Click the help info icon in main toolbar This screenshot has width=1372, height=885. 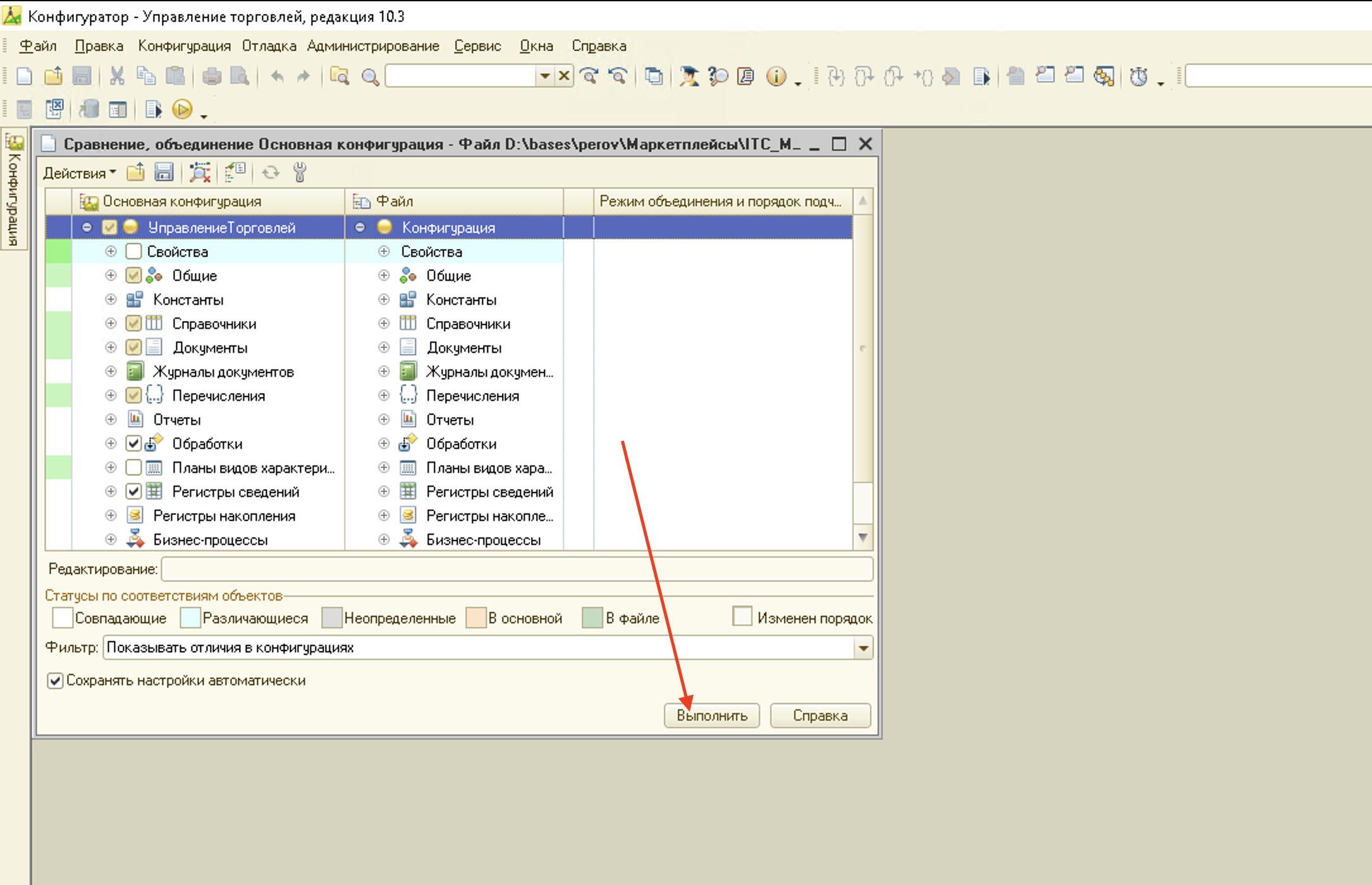[x=776, y=76]
